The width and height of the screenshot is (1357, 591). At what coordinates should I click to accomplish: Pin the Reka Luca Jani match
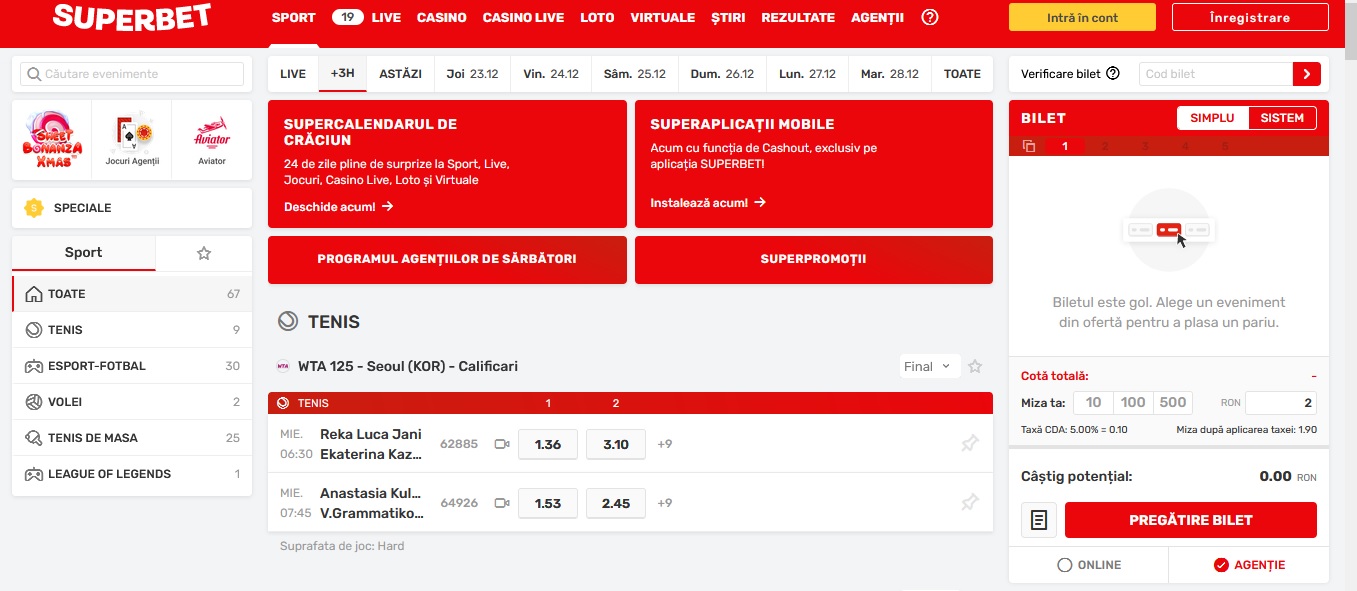tap(969, 444)
